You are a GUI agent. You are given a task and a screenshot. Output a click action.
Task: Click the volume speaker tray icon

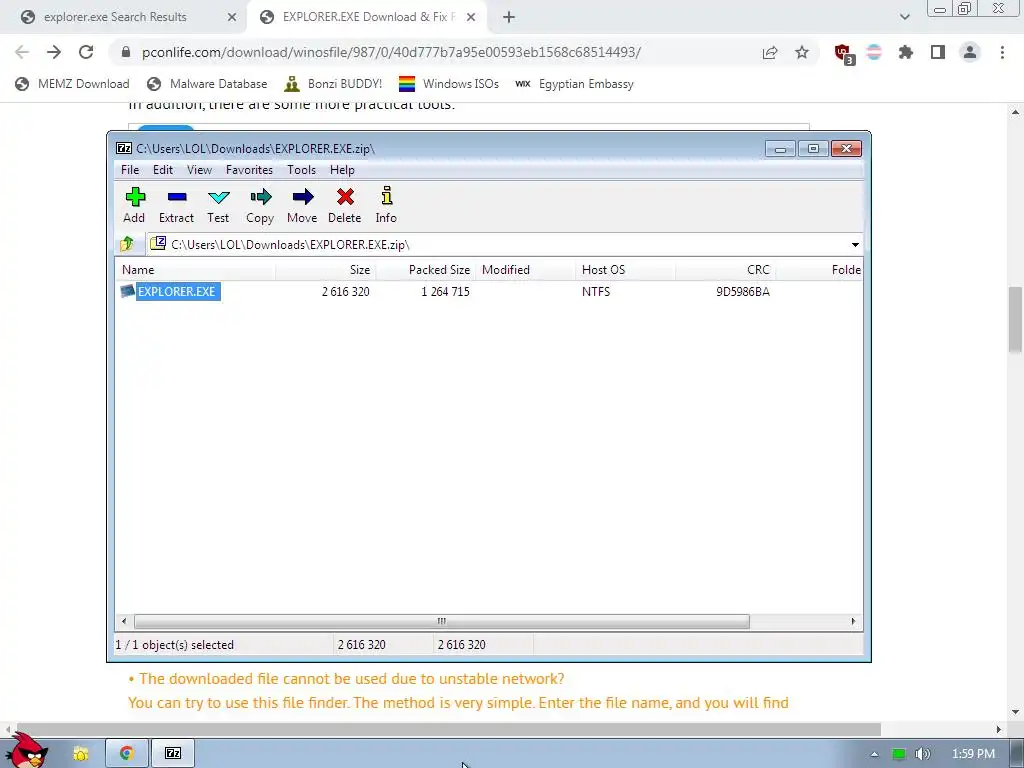[922, 754]
